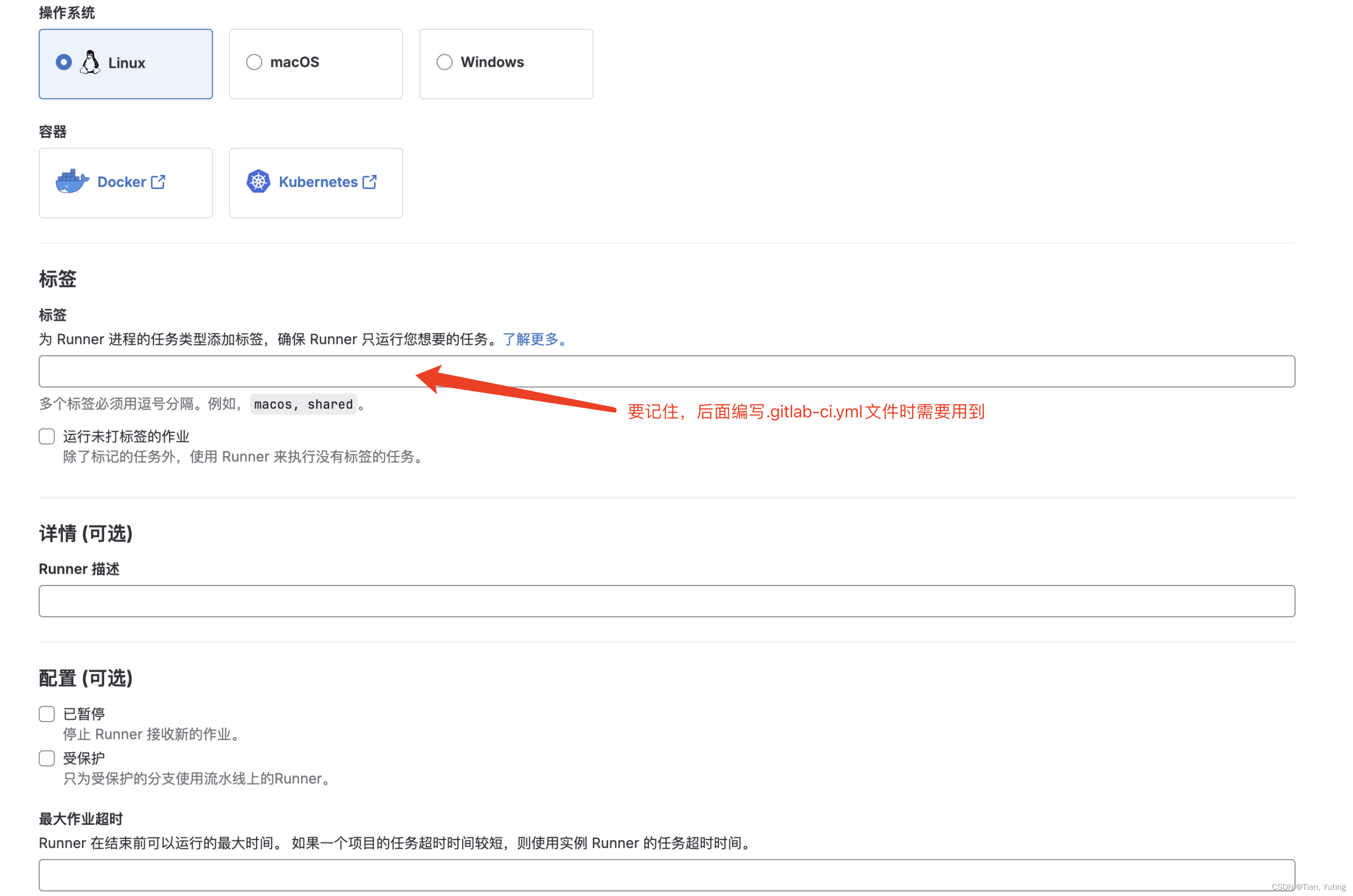
Task: Open the Docker container link
Action: click(122, 182)
